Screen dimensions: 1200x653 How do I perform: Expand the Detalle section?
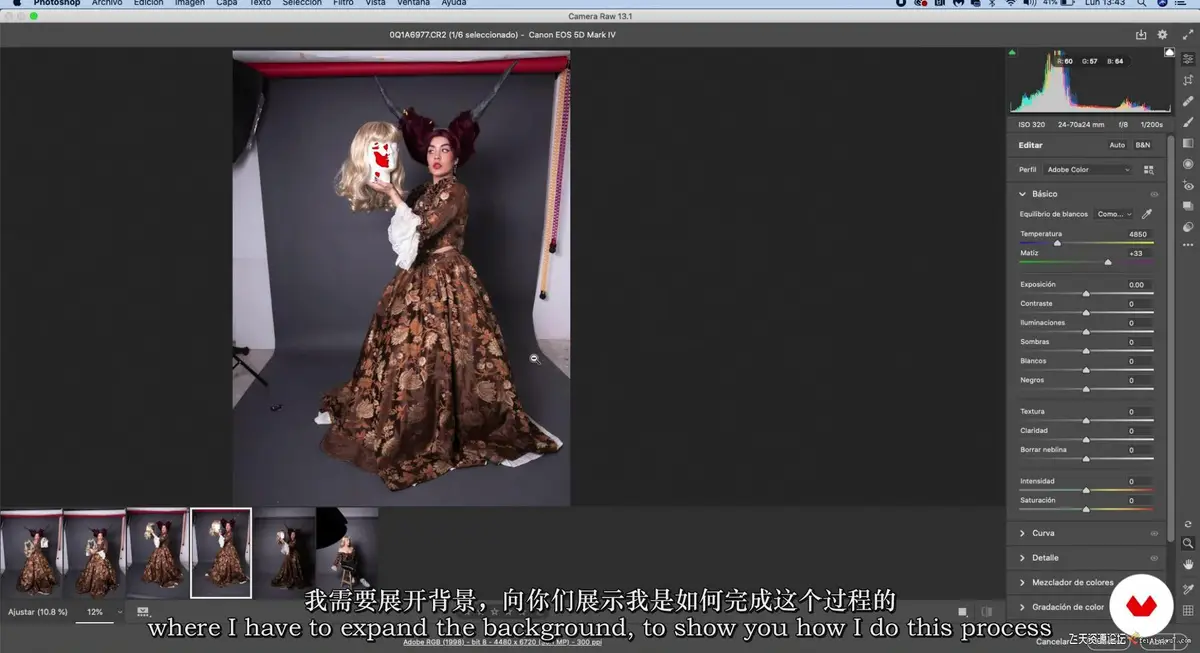coord(1022,558)
